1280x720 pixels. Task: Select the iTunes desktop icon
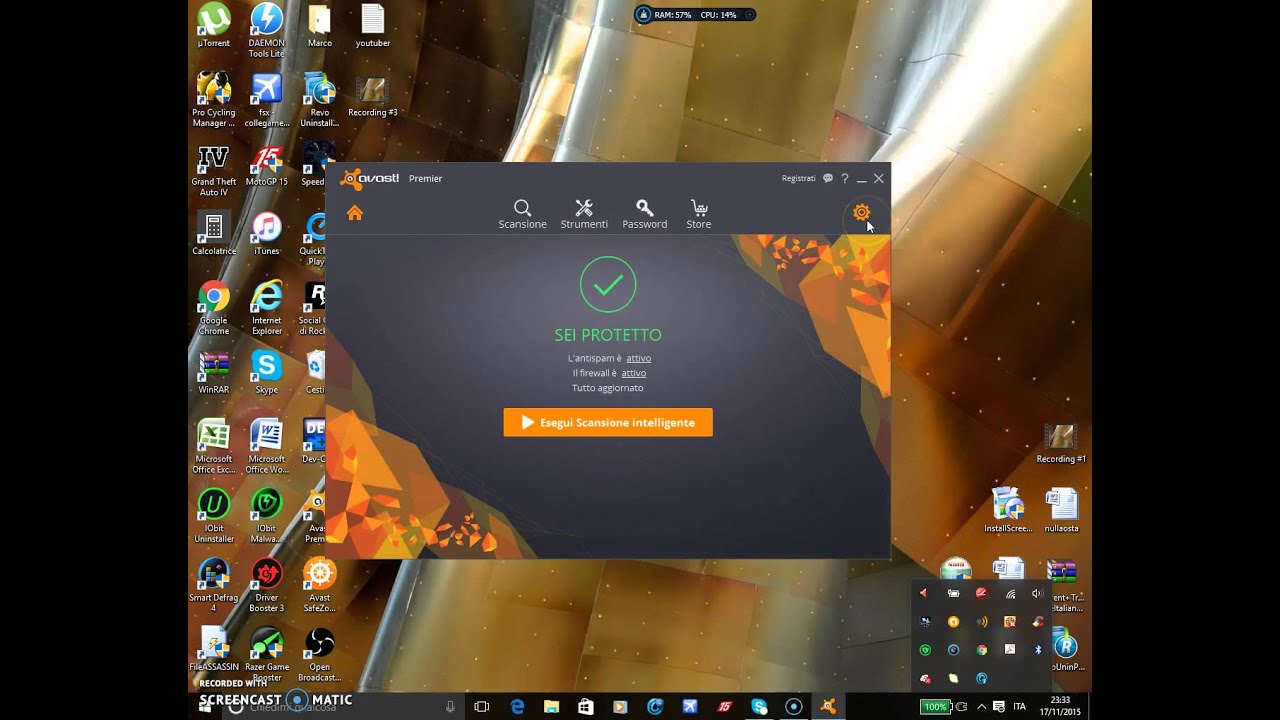(266, 234)
